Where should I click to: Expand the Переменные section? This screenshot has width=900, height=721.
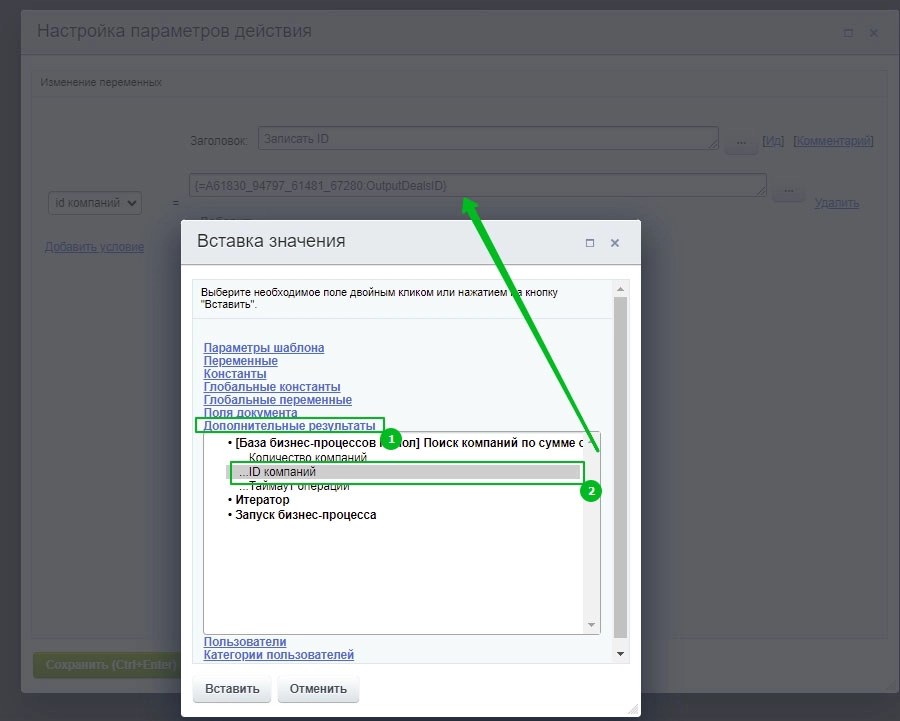pyautogui.click(x=241, y=361)
